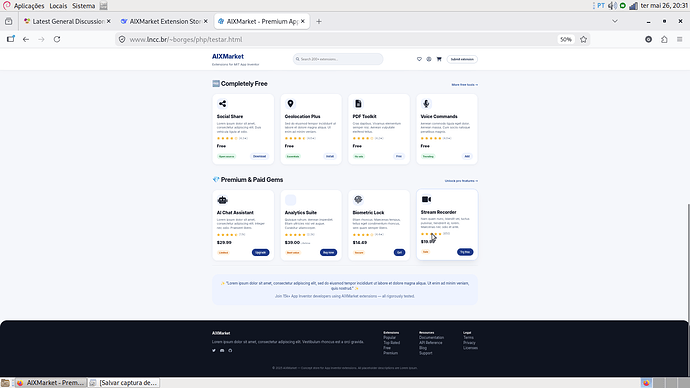Screen dimensions: 690x388
Task: Click the Search 200+ extensions field
Action: tap(338, 59)
